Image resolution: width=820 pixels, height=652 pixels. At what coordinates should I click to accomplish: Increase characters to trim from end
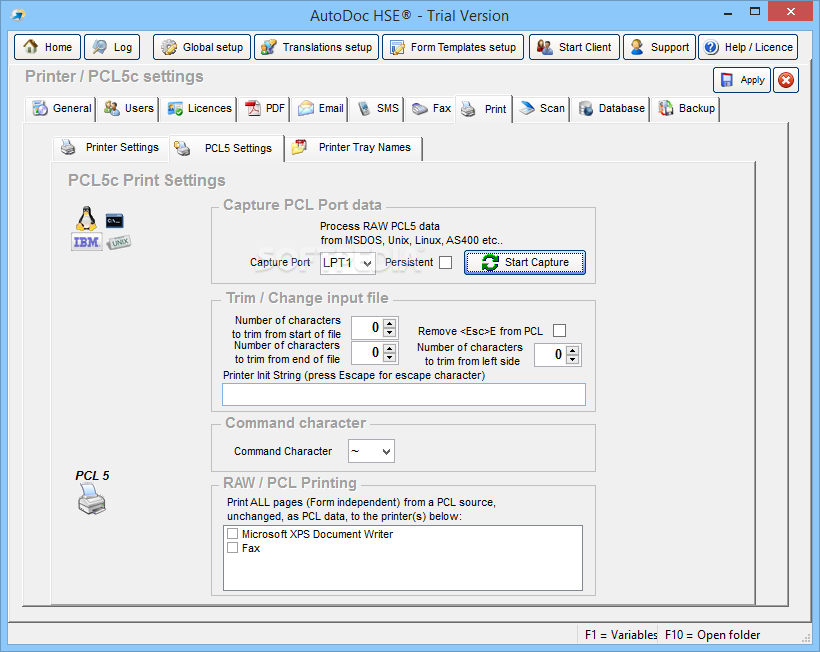(x=390, y=348)
